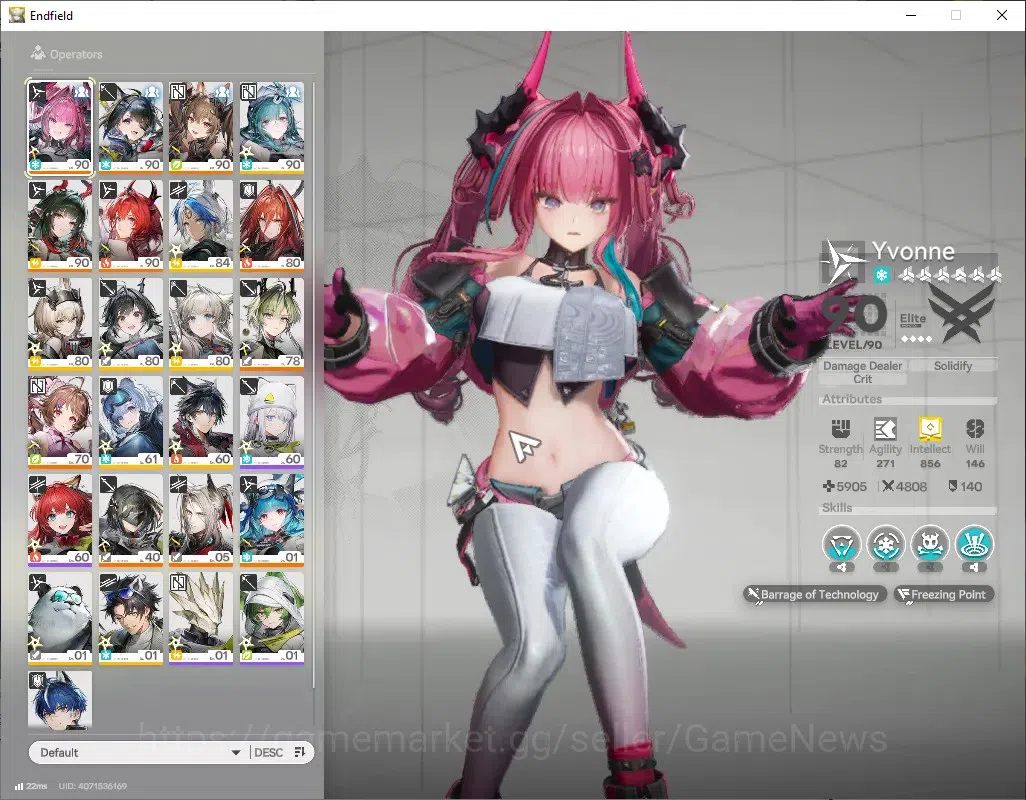
Task: Select the panda operator card
Action: coord(60,618)
